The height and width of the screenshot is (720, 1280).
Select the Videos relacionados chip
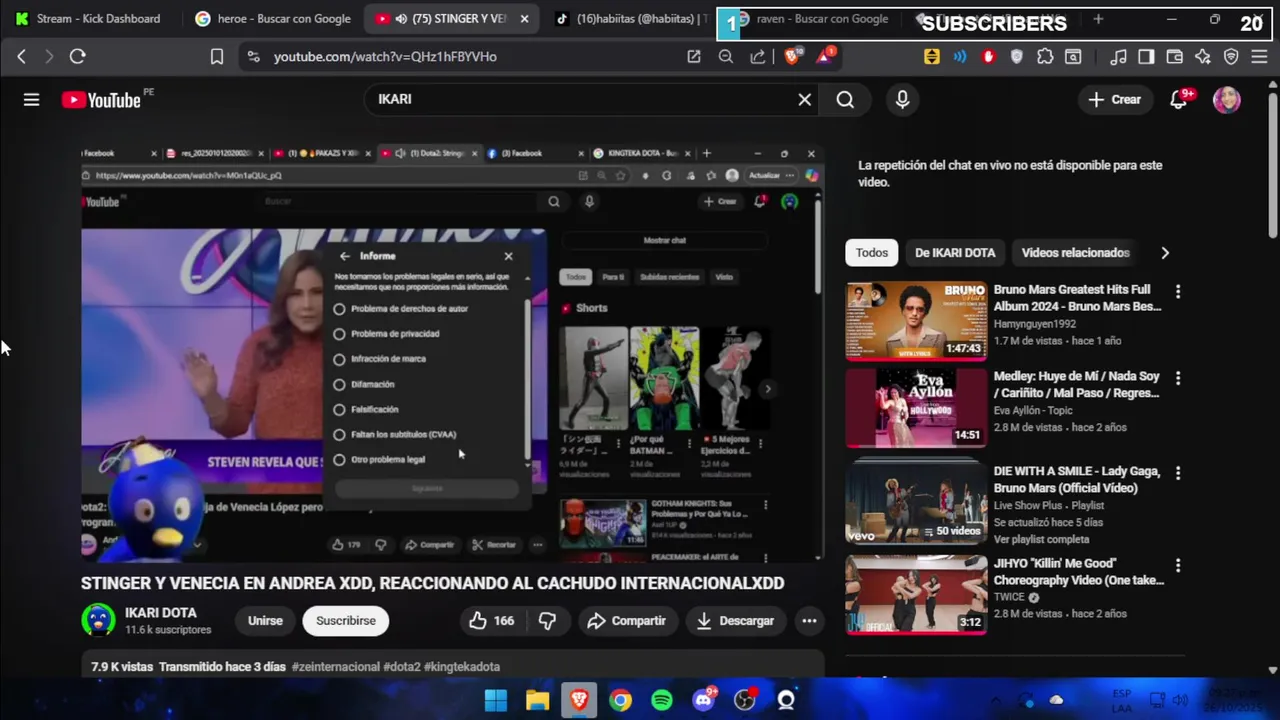(x=1075, y=253)
